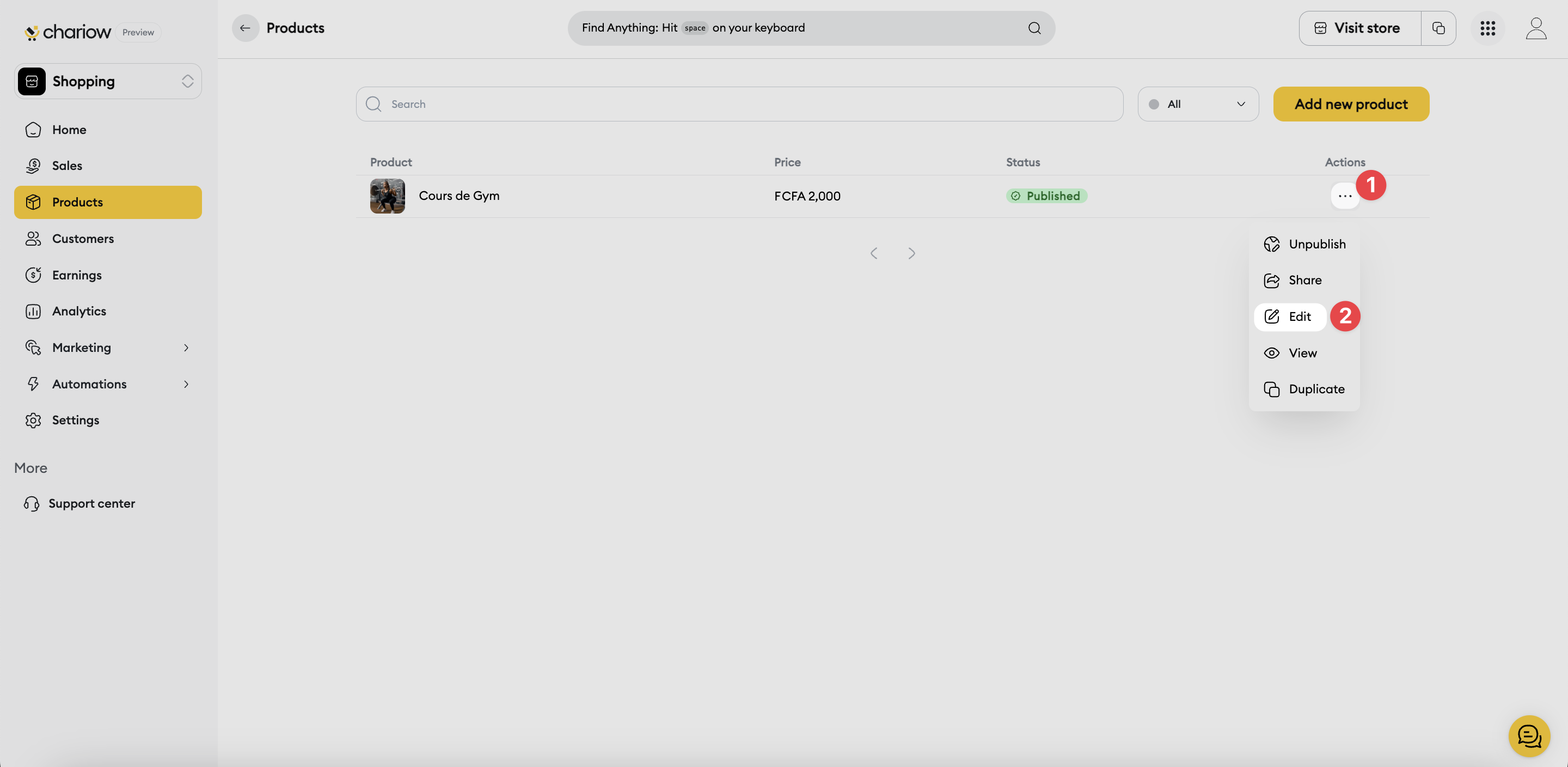Screen dimensions: 1568x767
Task: Select Share from the actions menu
Action: (x=1304, y=280)
